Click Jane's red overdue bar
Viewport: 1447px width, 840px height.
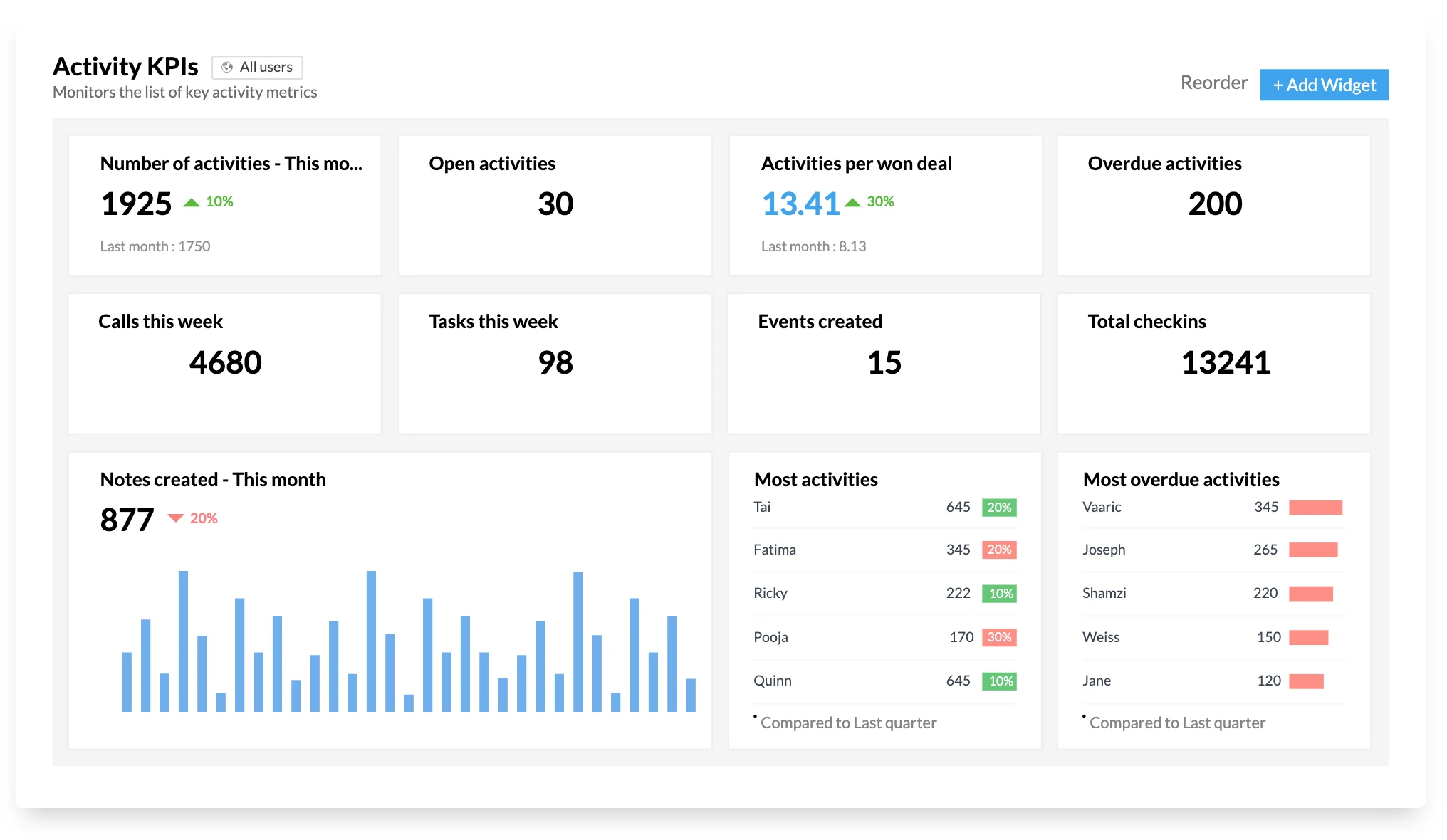click(1306, 681)
